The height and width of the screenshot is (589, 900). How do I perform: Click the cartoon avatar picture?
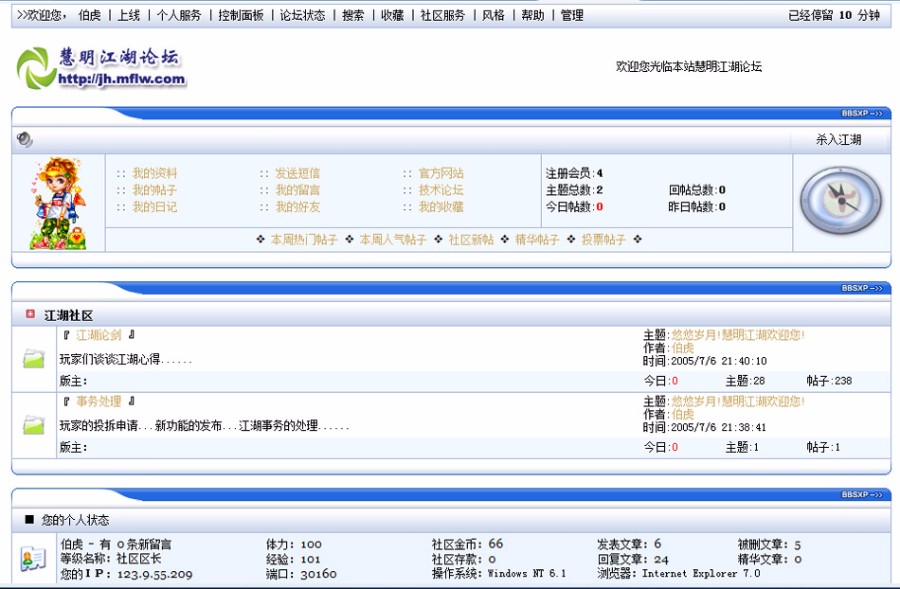[57, 203]
